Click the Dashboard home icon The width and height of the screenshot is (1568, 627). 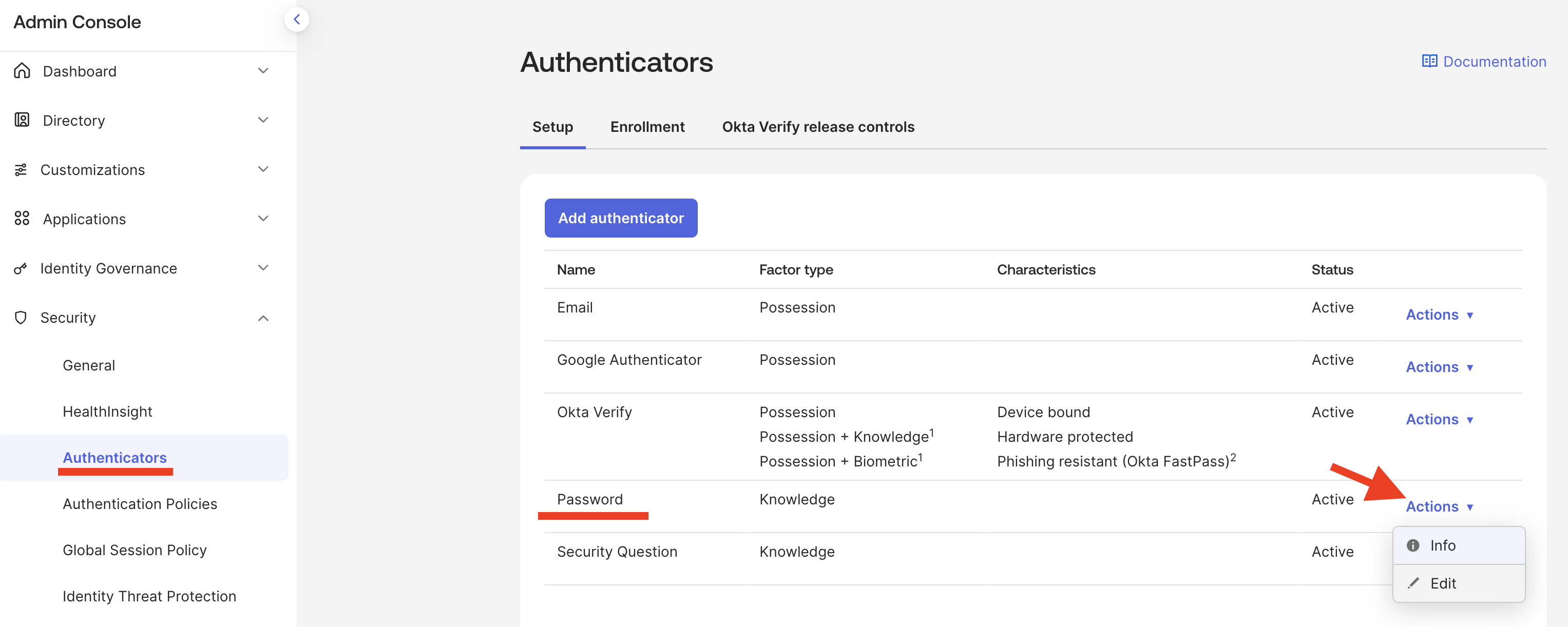(x=22, y=70)
